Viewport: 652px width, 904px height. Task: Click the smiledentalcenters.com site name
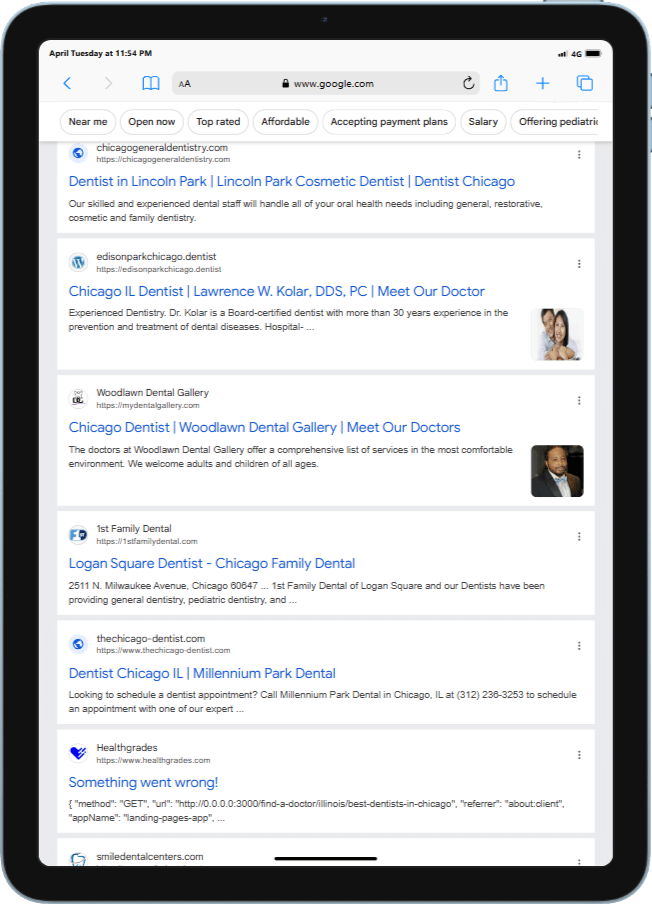150,857
